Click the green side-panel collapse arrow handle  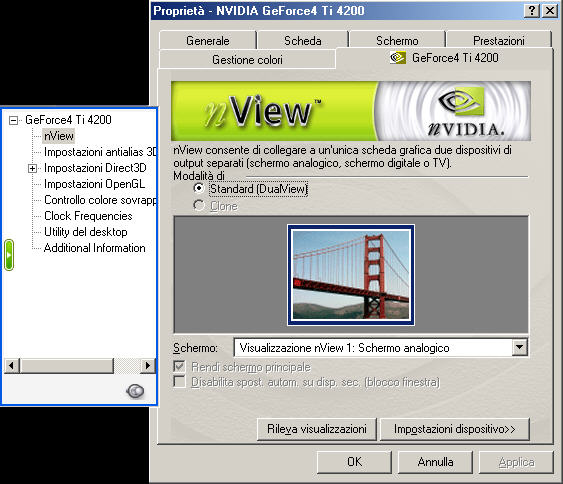[x=9, y=255]
